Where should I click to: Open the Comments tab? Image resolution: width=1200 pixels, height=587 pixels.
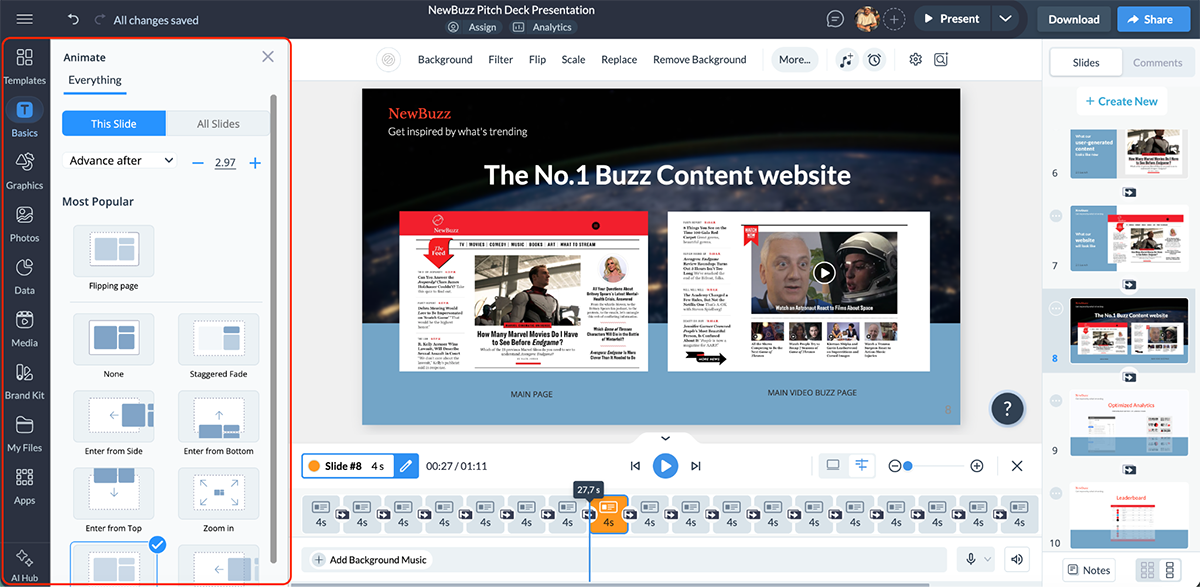[1157, 61]
